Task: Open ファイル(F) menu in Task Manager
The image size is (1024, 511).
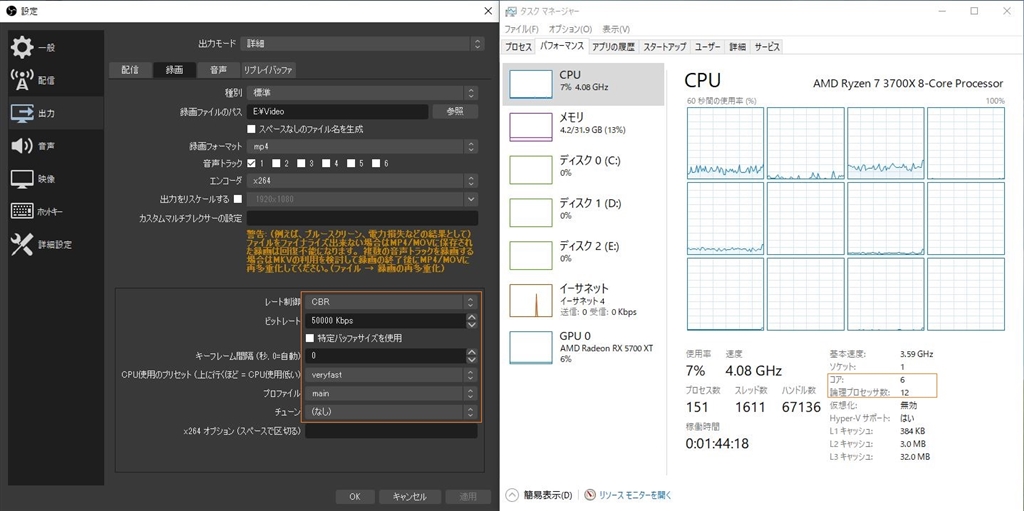Action: (x=521, y=29)
